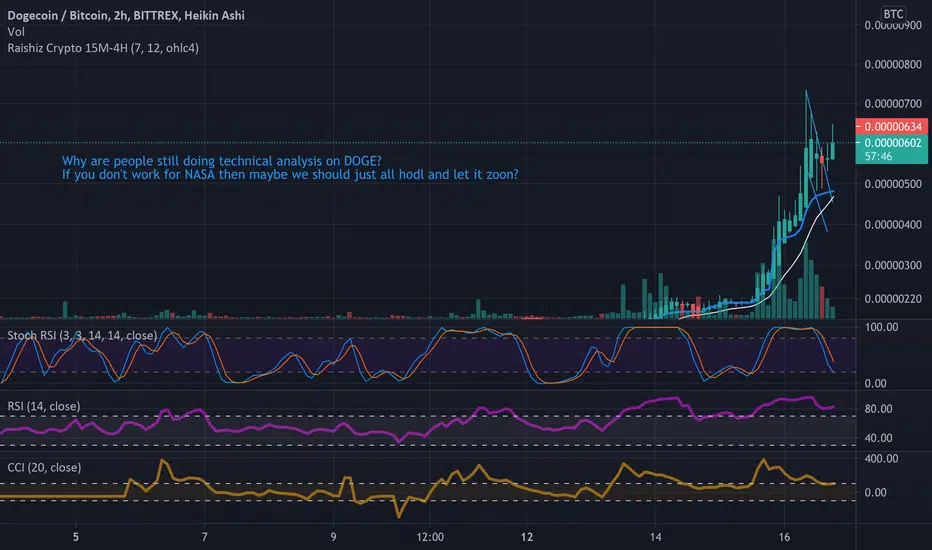
Task: Click RSI scale value 80.00
Action: pos(879,409)
